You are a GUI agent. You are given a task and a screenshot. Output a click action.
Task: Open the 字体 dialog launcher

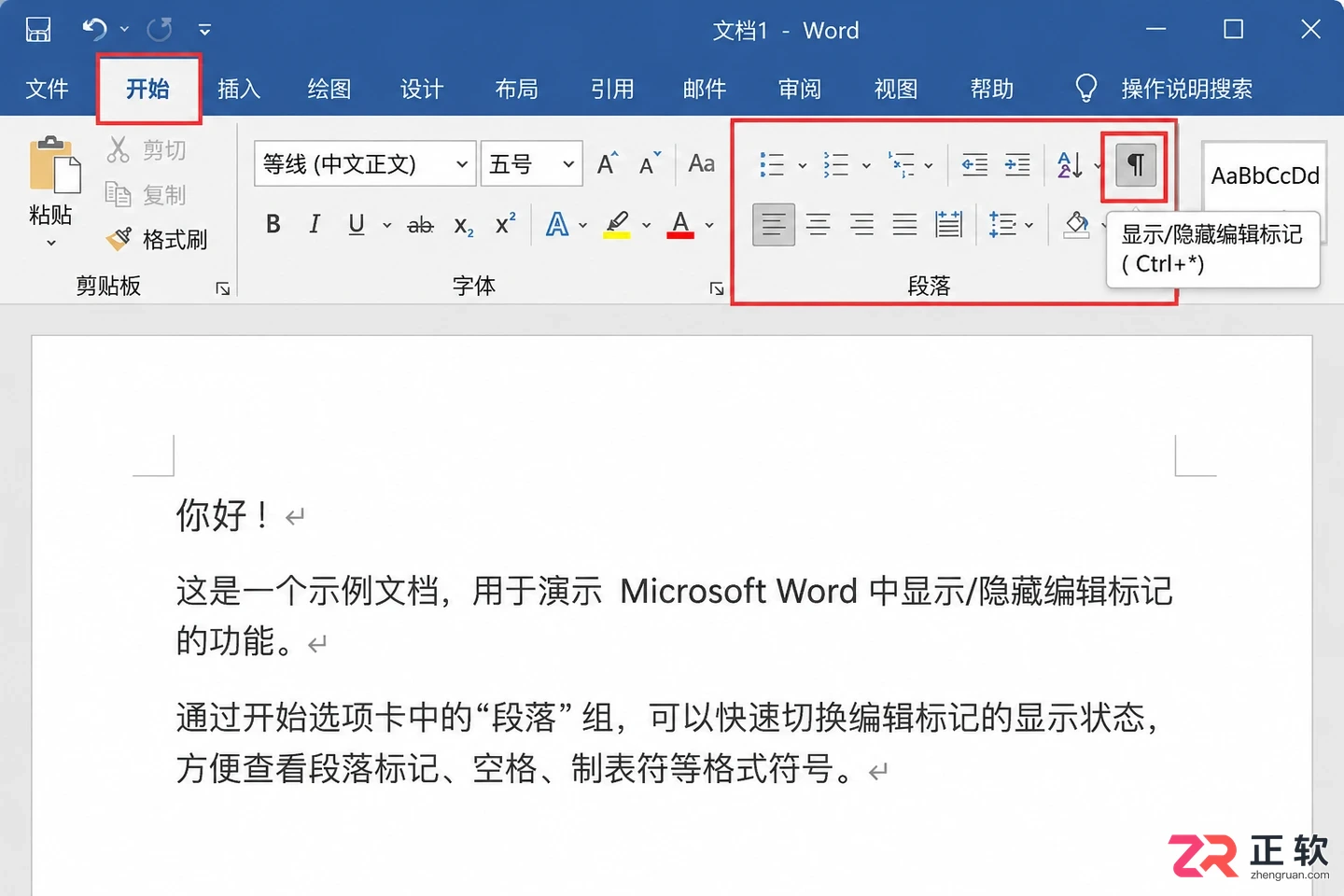click(x=716, y=288)
